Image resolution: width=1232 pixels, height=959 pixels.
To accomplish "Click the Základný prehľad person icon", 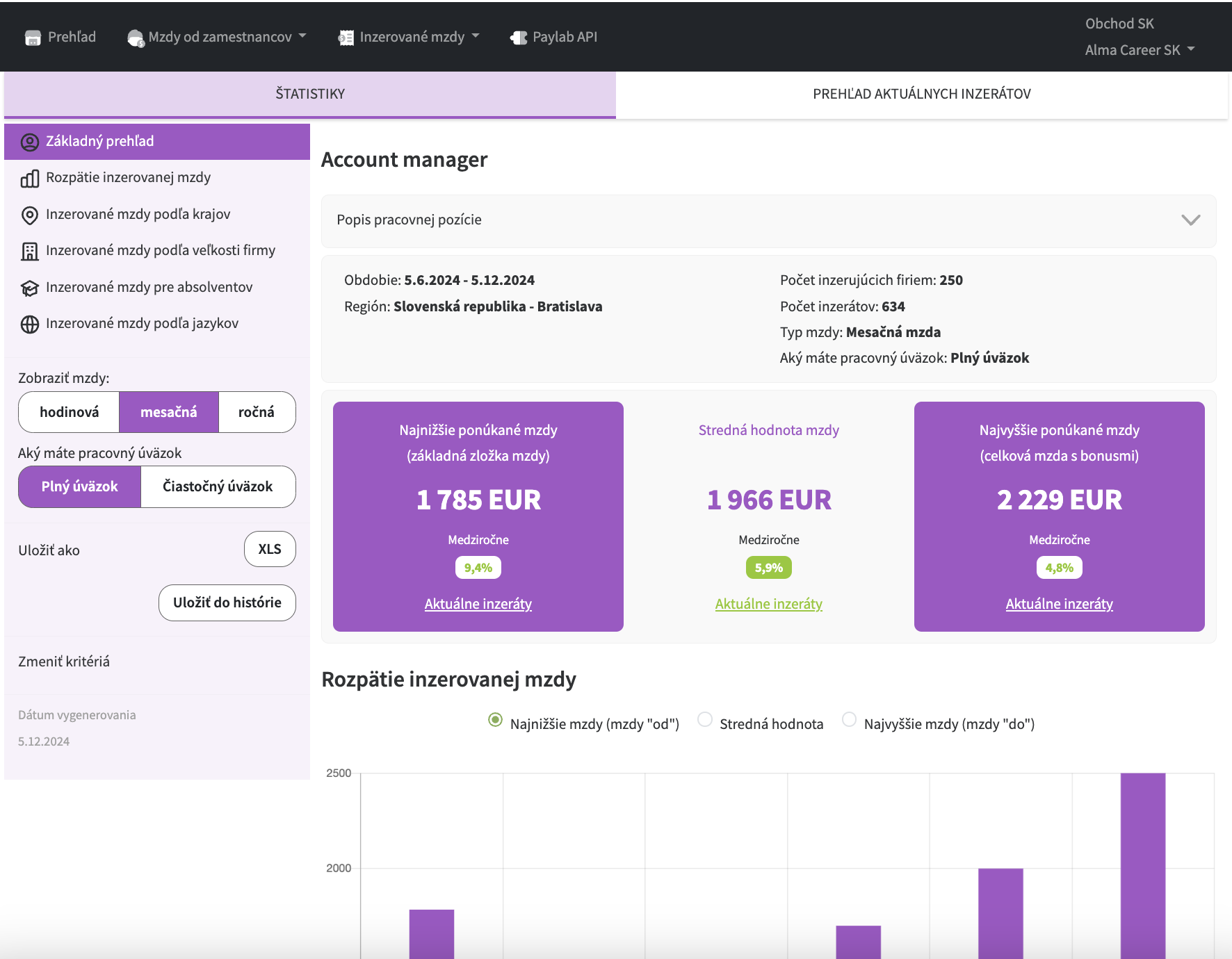I will click(x=30, y=142).
